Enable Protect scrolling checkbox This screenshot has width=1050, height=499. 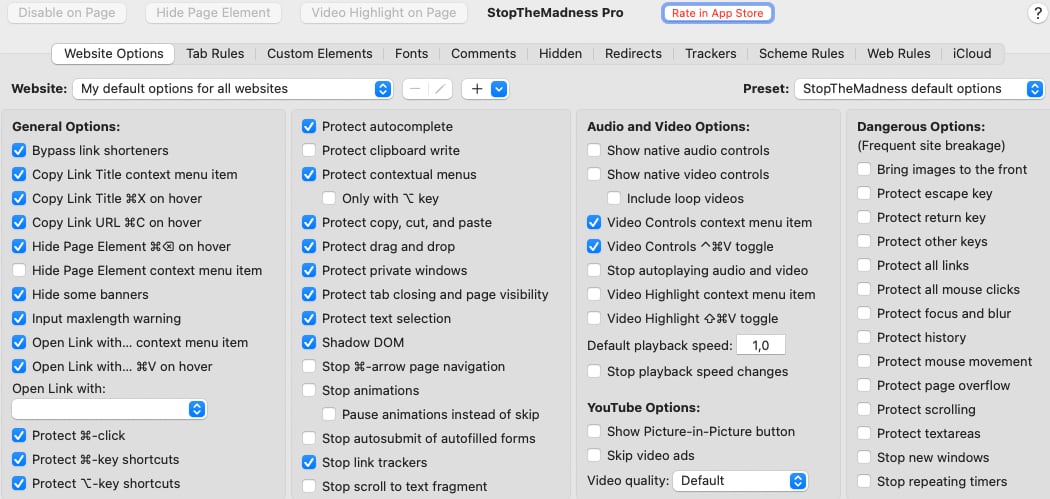[x=865, y=410]
